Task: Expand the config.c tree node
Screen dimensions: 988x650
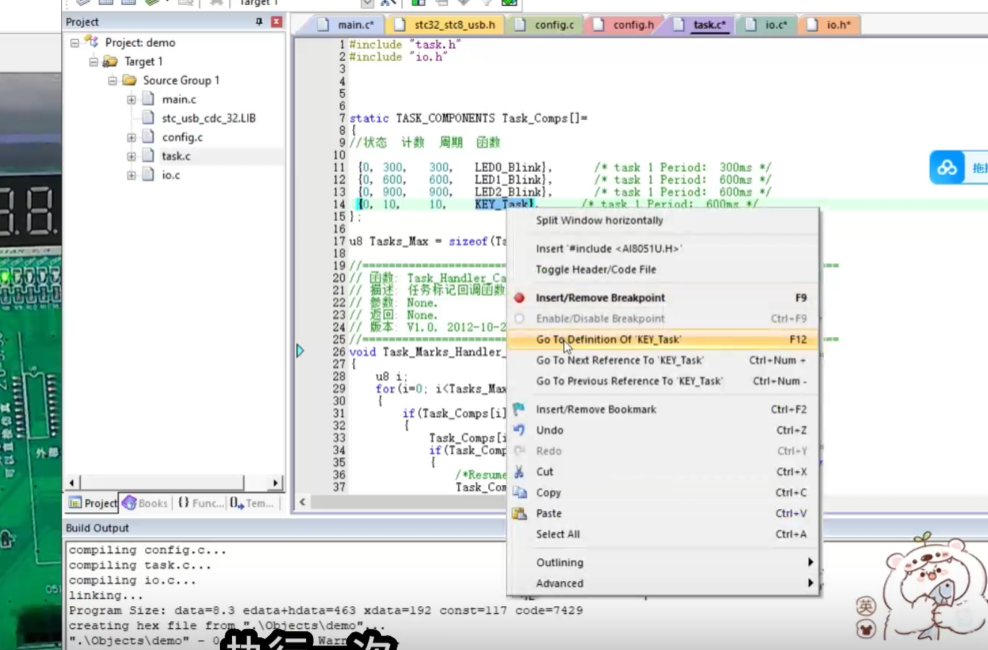Action: pyautogui.click(x=132, y=137)
